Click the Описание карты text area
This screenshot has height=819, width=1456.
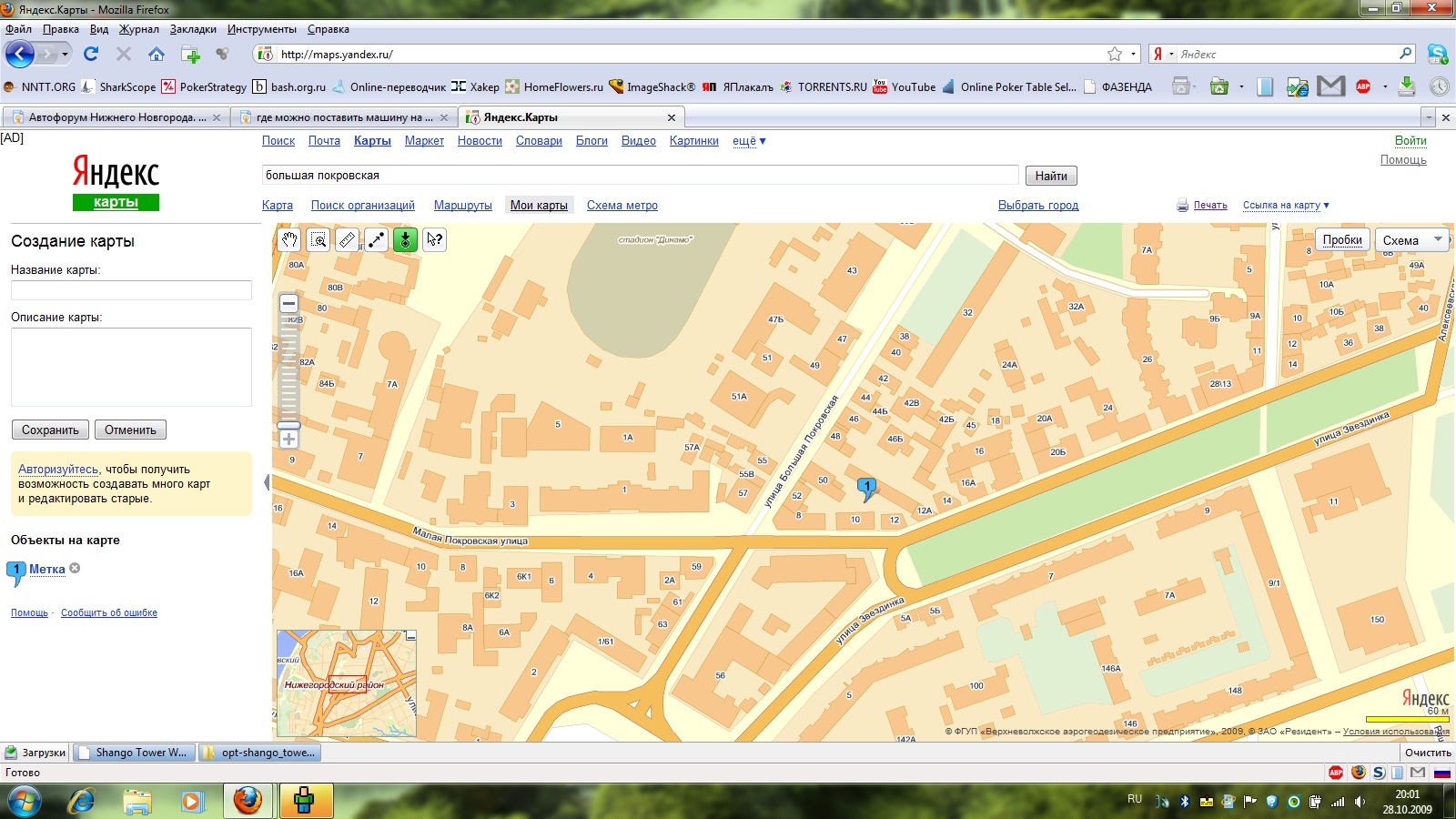click(x=131, y=367)
